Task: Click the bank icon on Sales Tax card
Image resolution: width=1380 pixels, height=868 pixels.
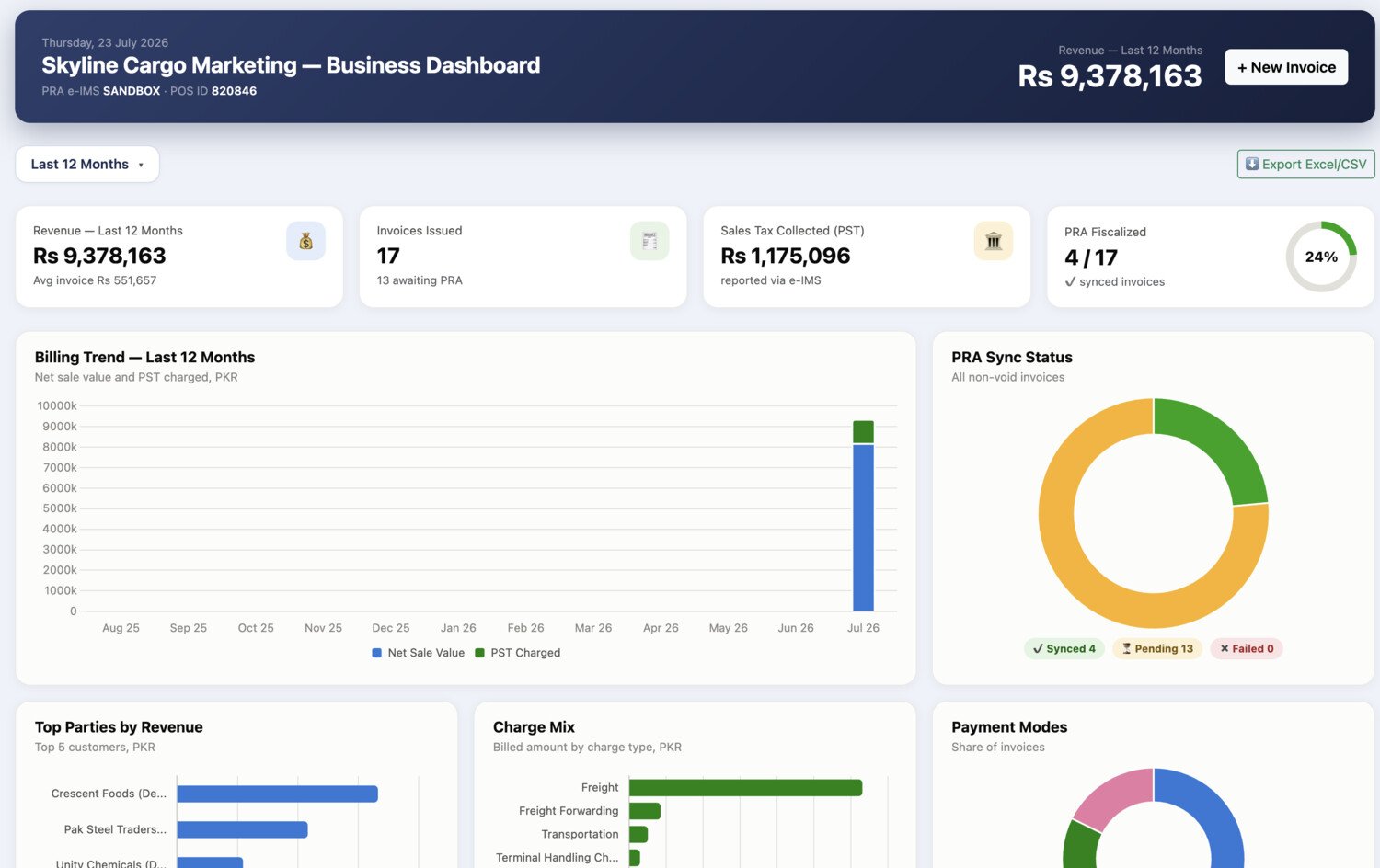Action: pyautogui.click(x=994, y=241)
